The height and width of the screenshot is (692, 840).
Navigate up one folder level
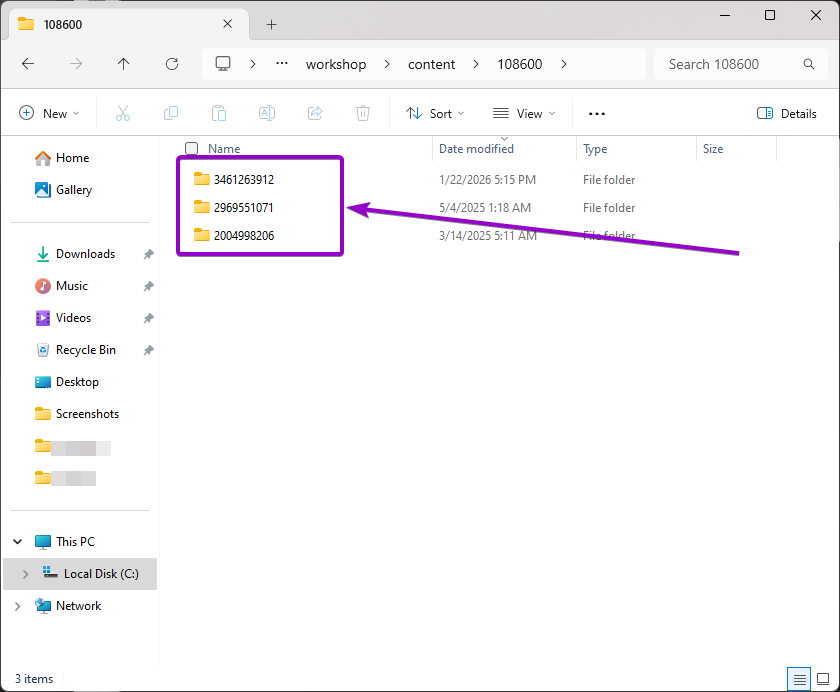point(123,63)
